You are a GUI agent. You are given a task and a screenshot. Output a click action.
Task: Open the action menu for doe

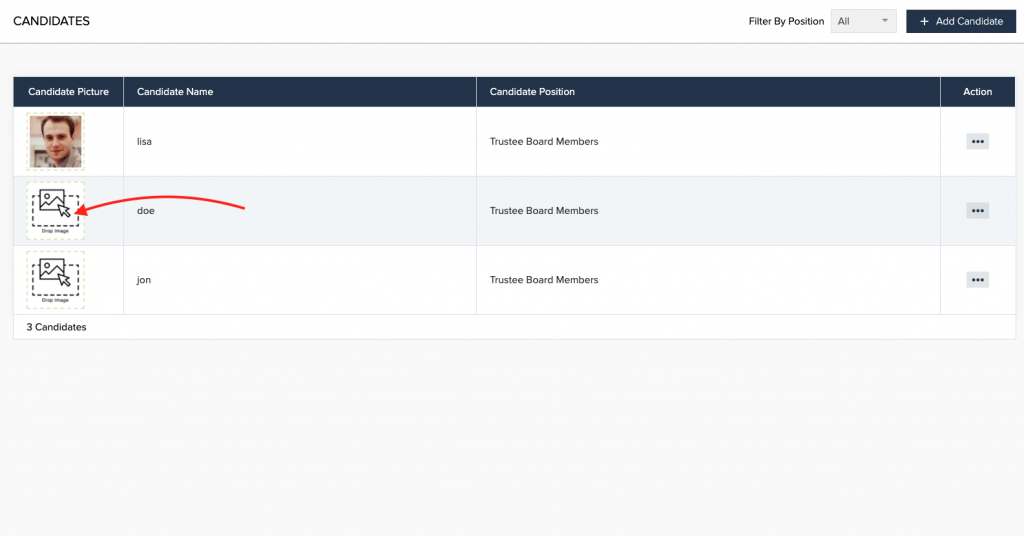click(977, 211)
